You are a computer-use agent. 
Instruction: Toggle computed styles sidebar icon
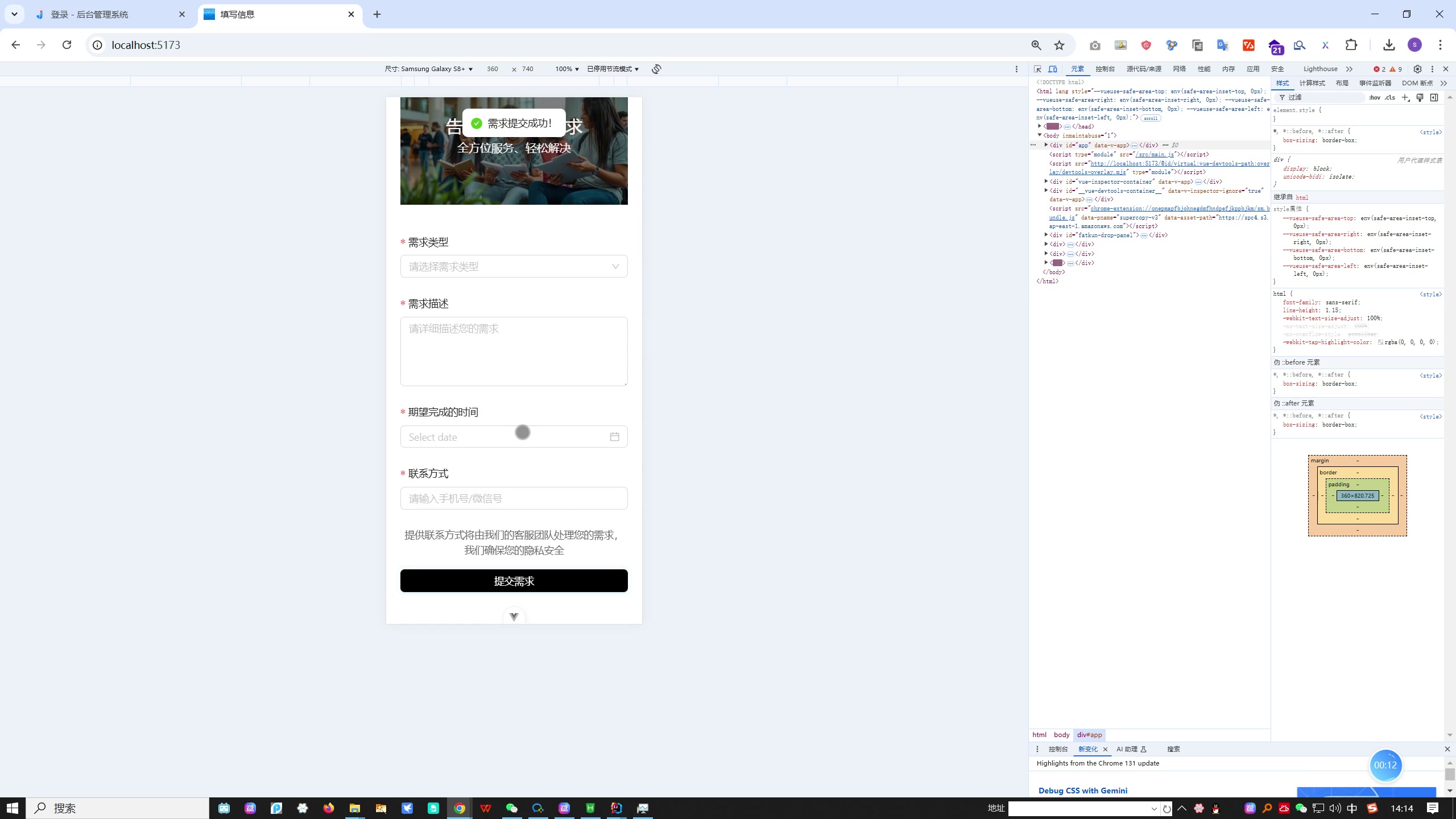point(1434,98)
